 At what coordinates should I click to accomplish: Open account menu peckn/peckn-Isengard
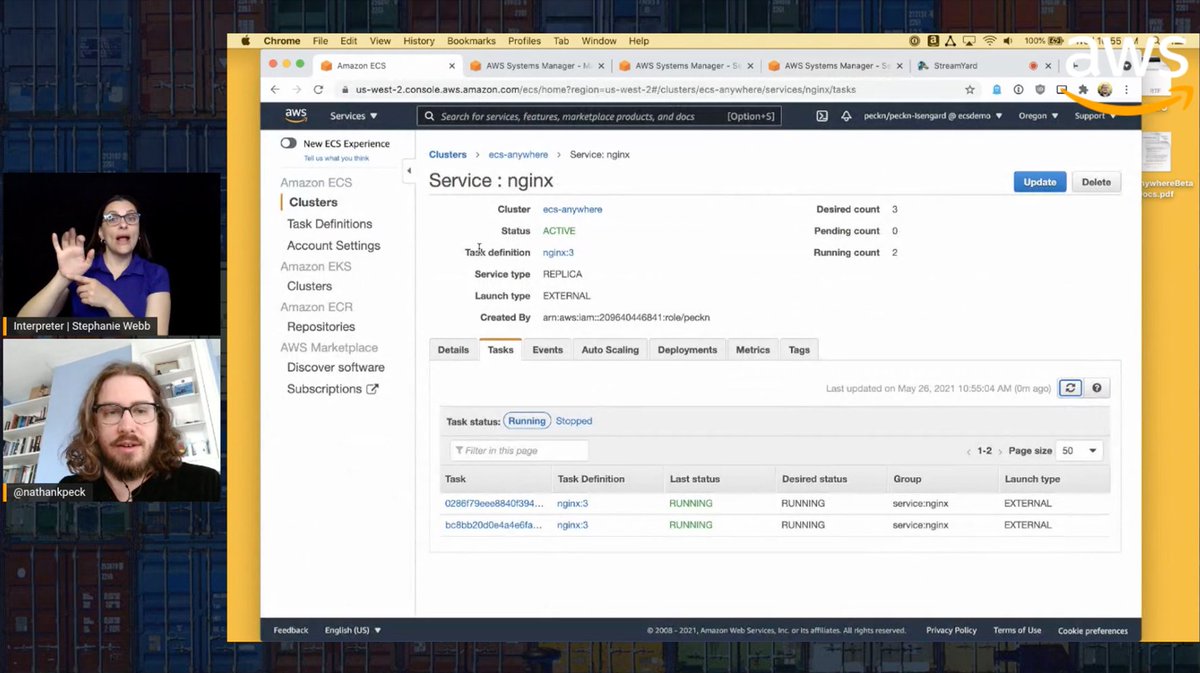coord(935,116)
